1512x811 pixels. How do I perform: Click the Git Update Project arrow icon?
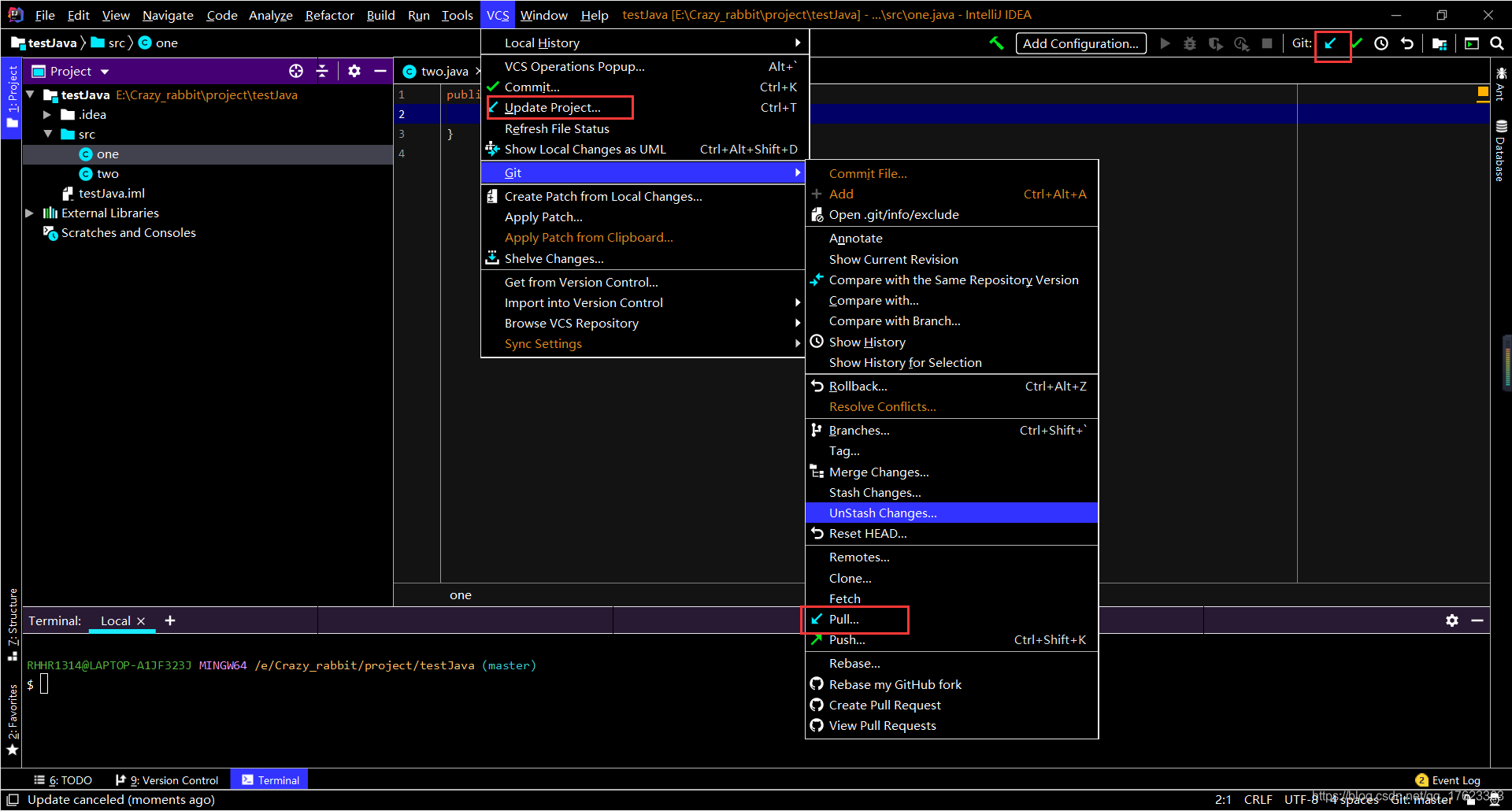(x=1330, y=43)
